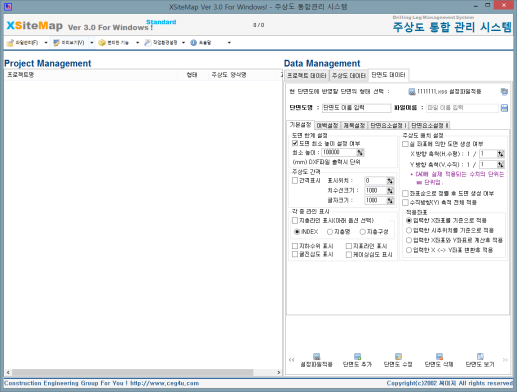518x392 pixels.
Task: Click the 단면도 보기 icon
Action: (x=480, y=356)
